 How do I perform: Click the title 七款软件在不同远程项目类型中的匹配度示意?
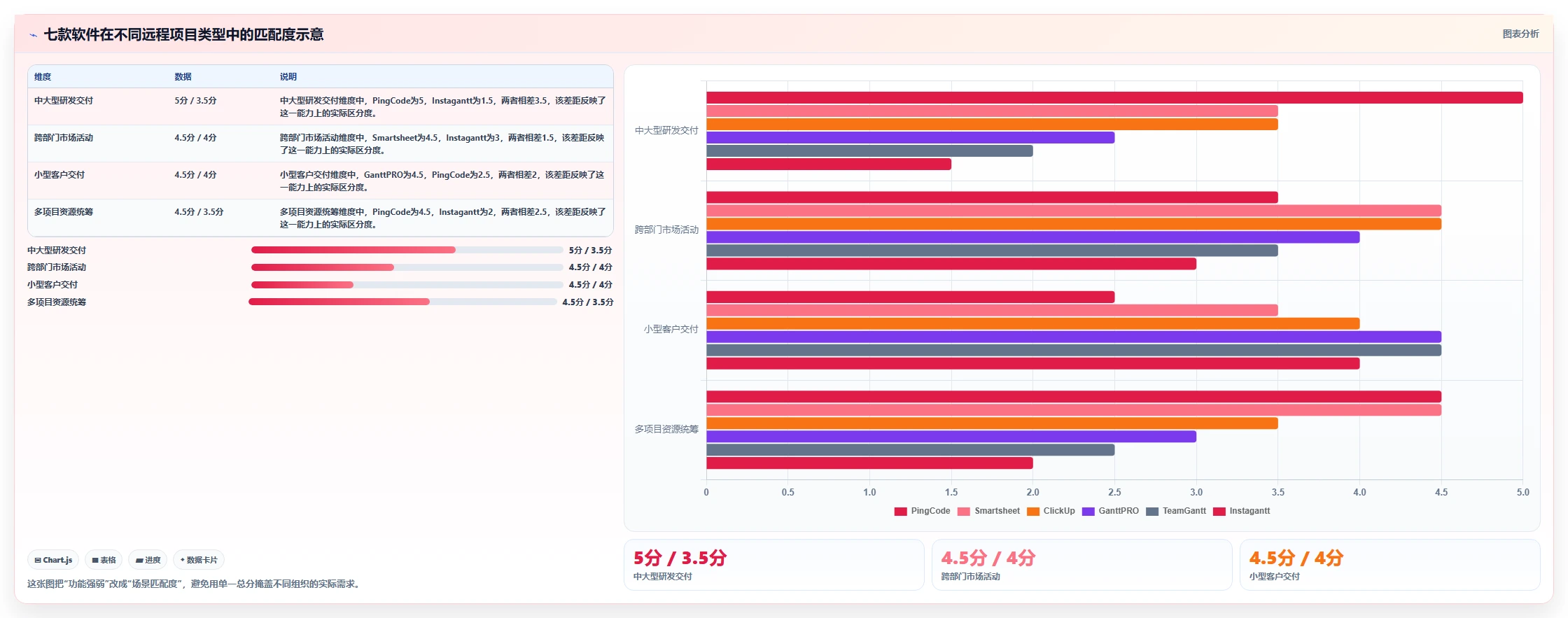[184, 34]
